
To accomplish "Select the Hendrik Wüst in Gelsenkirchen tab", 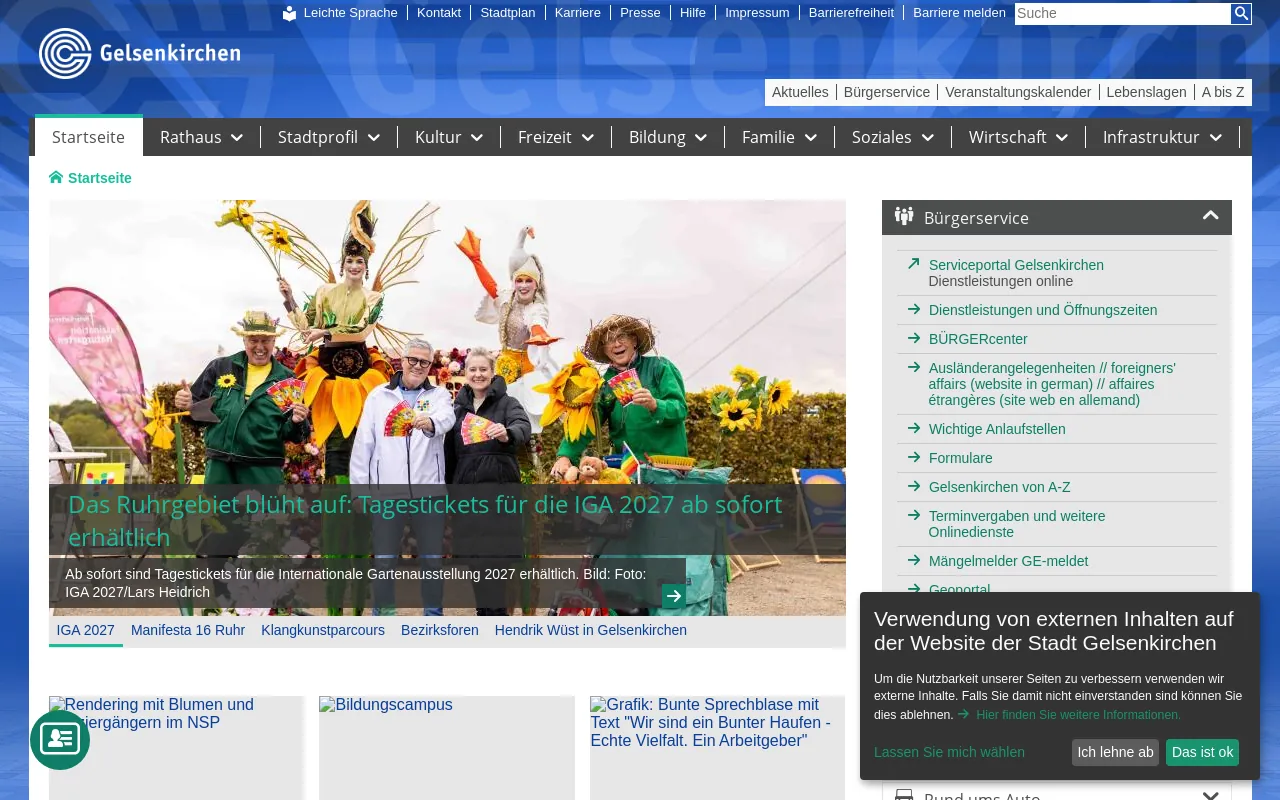I will (x=591, y=630).
